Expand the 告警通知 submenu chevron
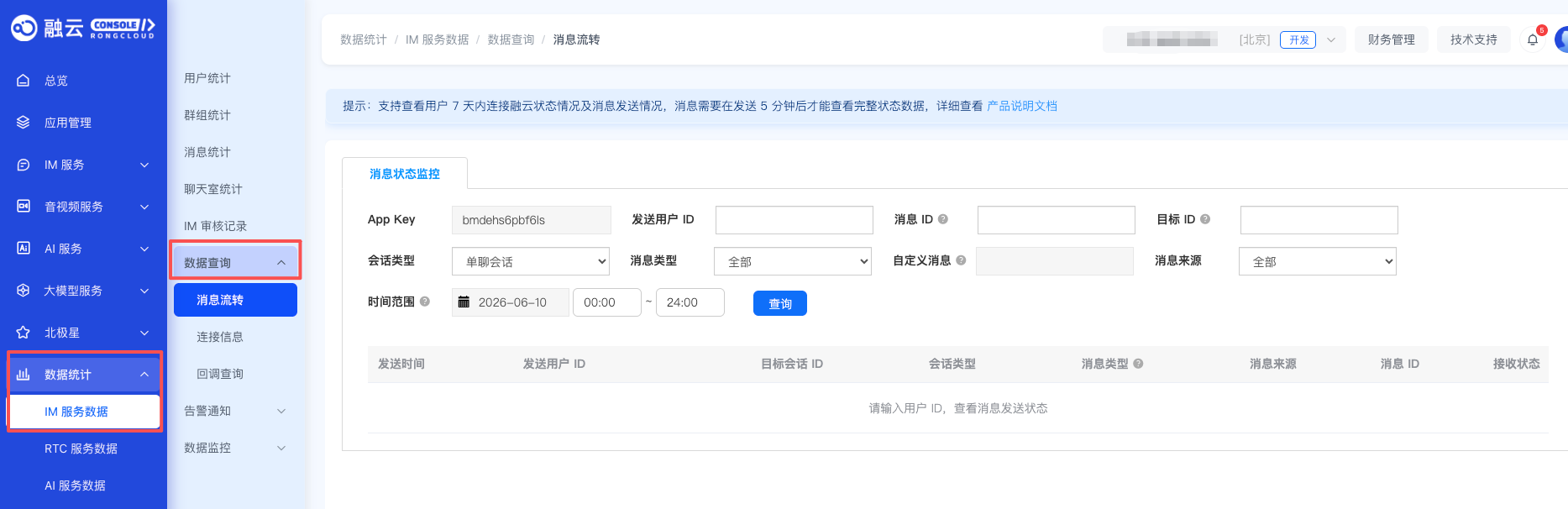The width and height of the screenshot is (1568, 509). [281, 411]
